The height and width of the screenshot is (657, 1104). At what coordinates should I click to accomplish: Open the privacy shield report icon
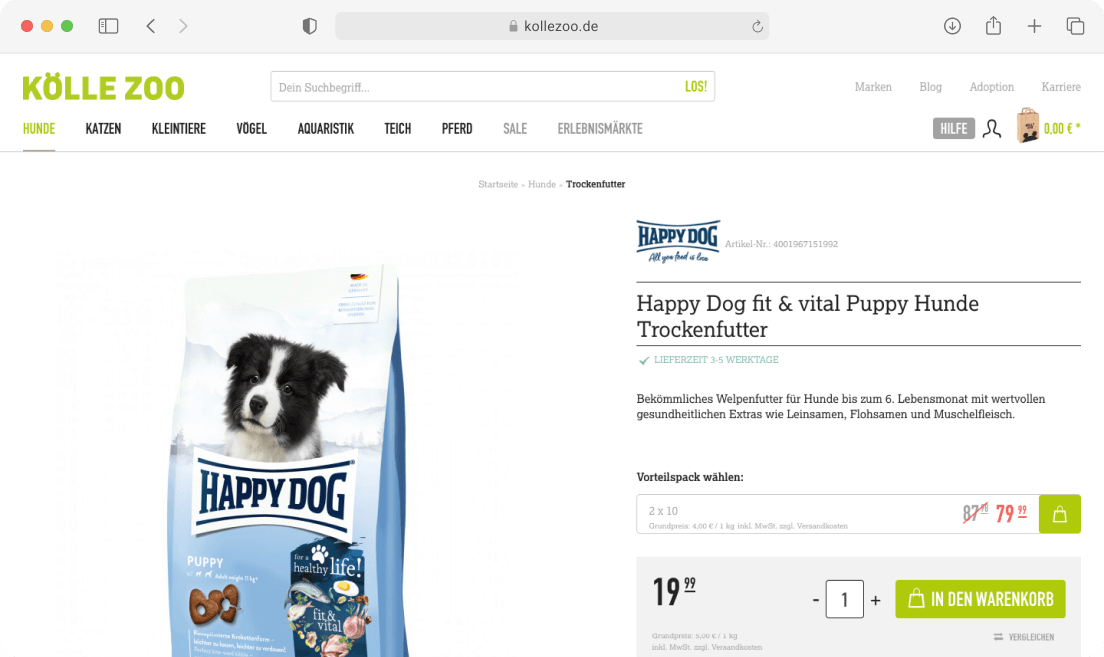pyautogui.click(x=310, y=26)
